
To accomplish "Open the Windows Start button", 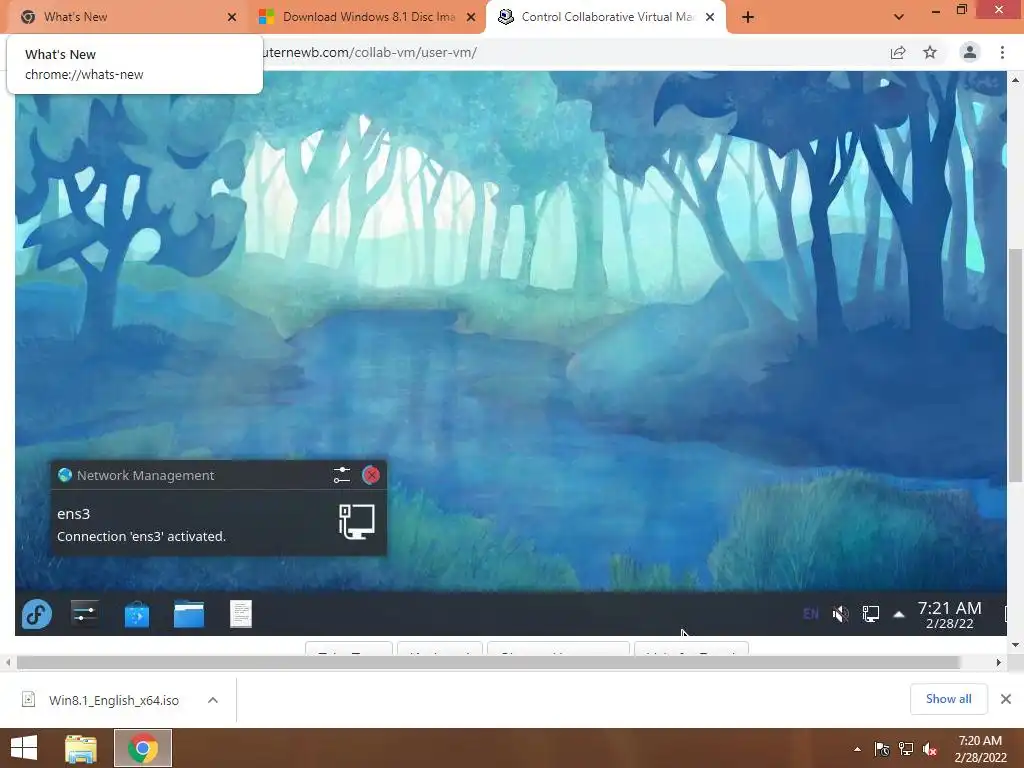I will point(24,748).
